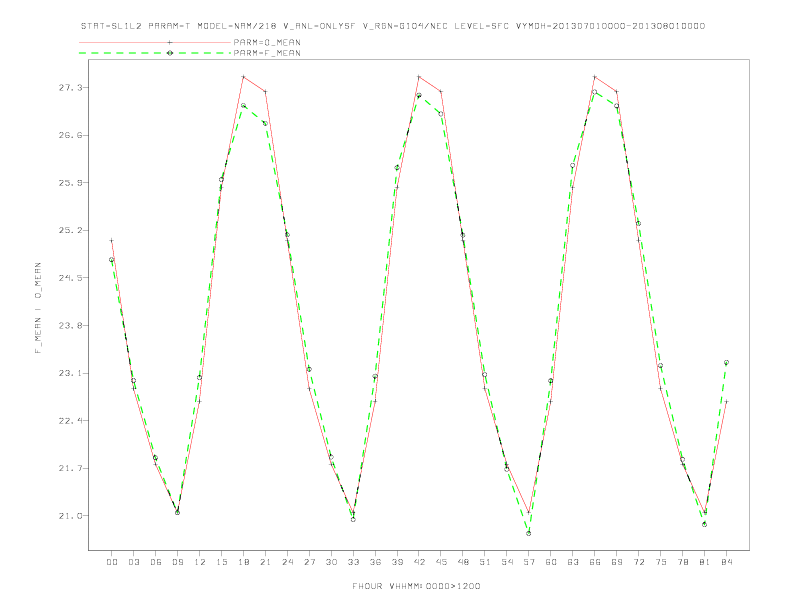Viewport: 792px width, 612px height.
Task: Click the x-axis tick label 45
Action: pos(441,562)
